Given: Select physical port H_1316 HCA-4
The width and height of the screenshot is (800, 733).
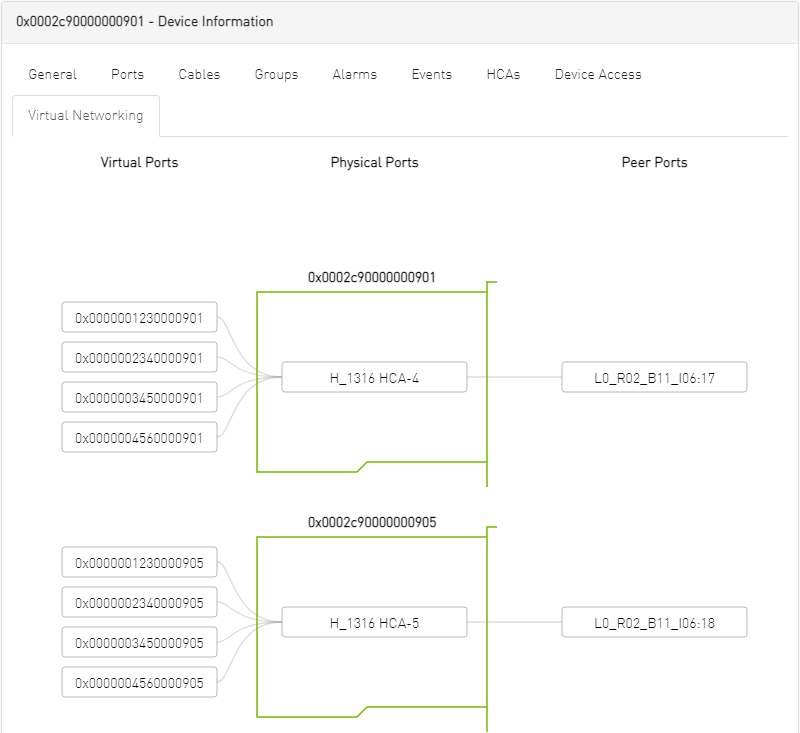Looking at the screenshot, I should coord(375,377).
